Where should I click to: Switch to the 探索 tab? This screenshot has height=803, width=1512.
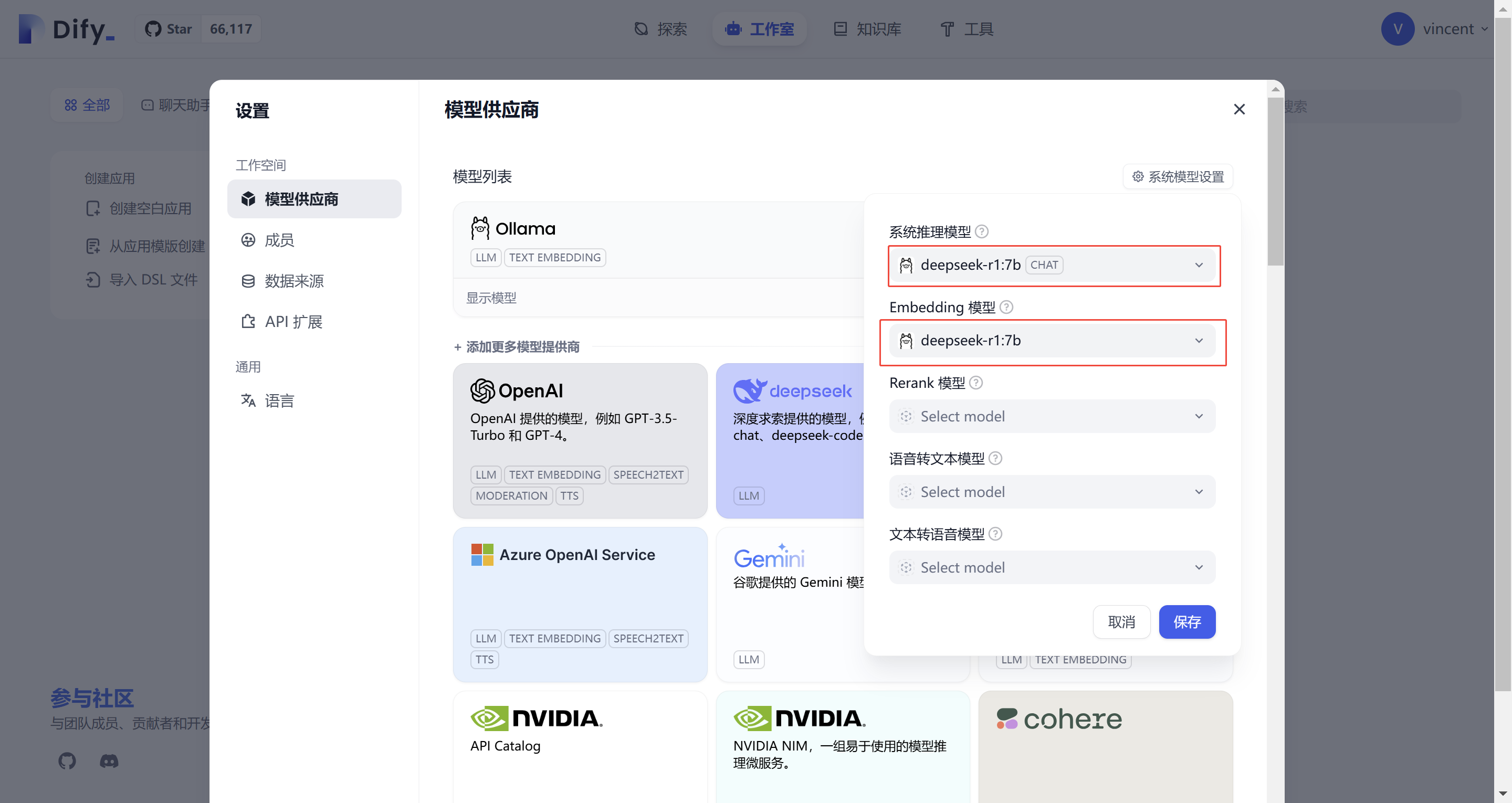[x=661, y=29]
